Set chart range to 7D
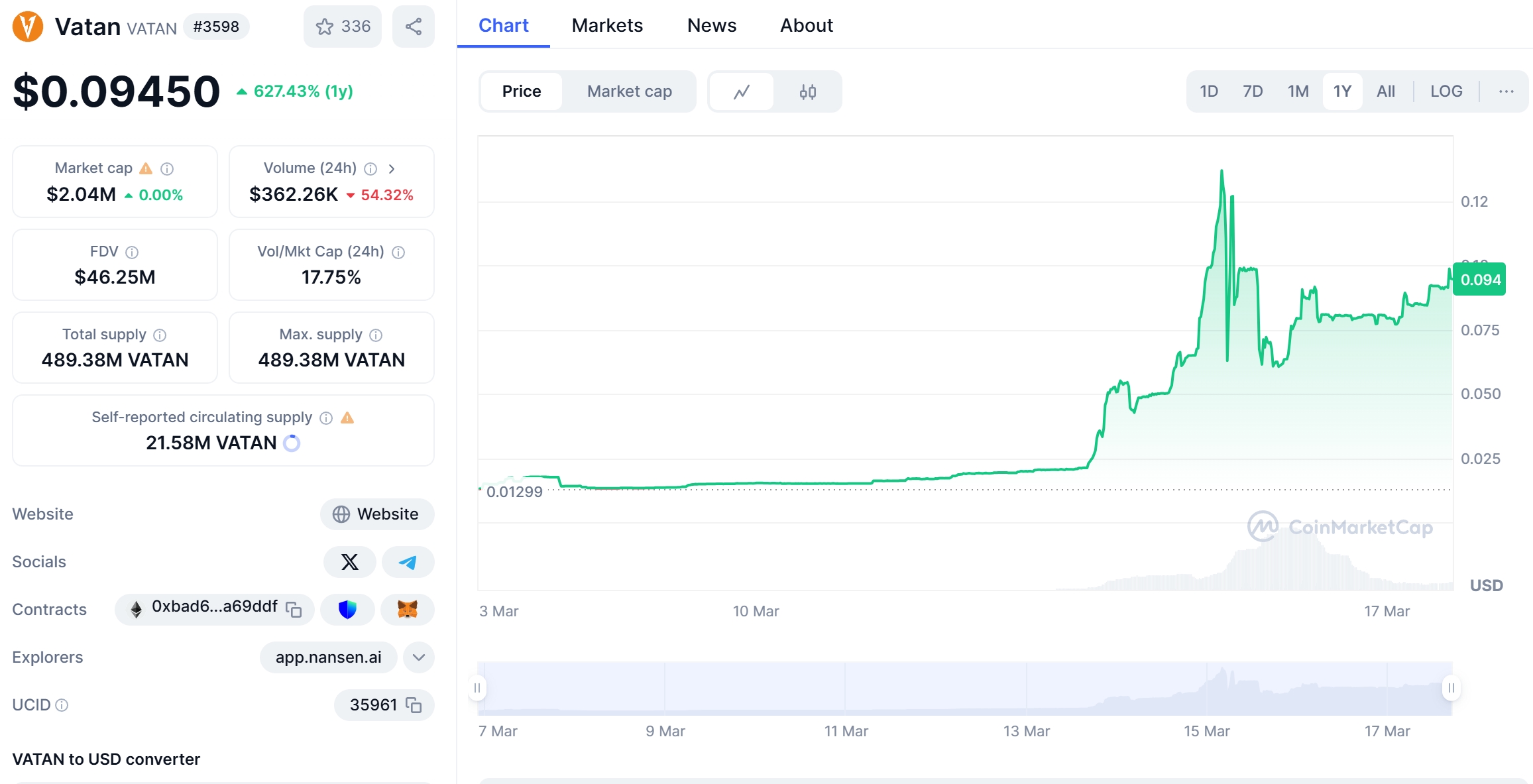The image size is (1533, 784). coord(1253,91)
